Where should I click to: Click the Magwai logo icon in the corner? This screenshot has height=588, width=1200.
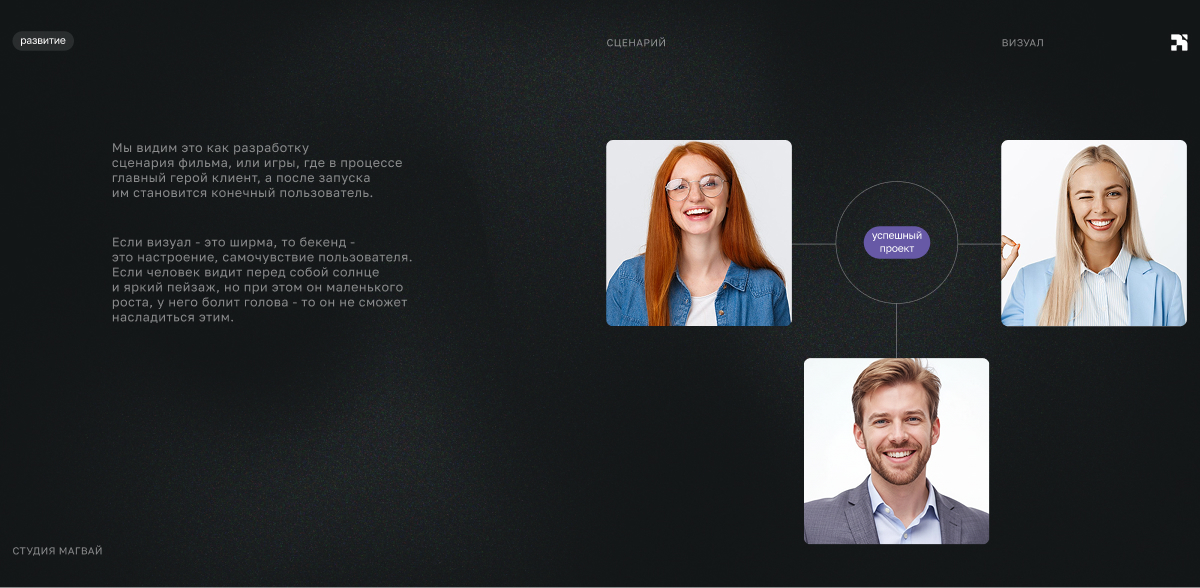(1179, 42)
